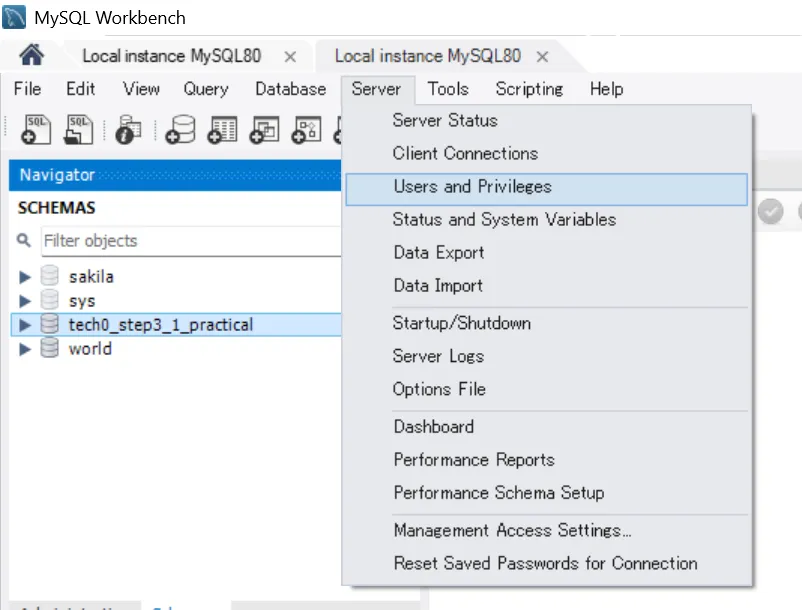Viewport: 802px width, 610px height.
Task: Open the Edit menu
Action: click(x=80, y=89)
